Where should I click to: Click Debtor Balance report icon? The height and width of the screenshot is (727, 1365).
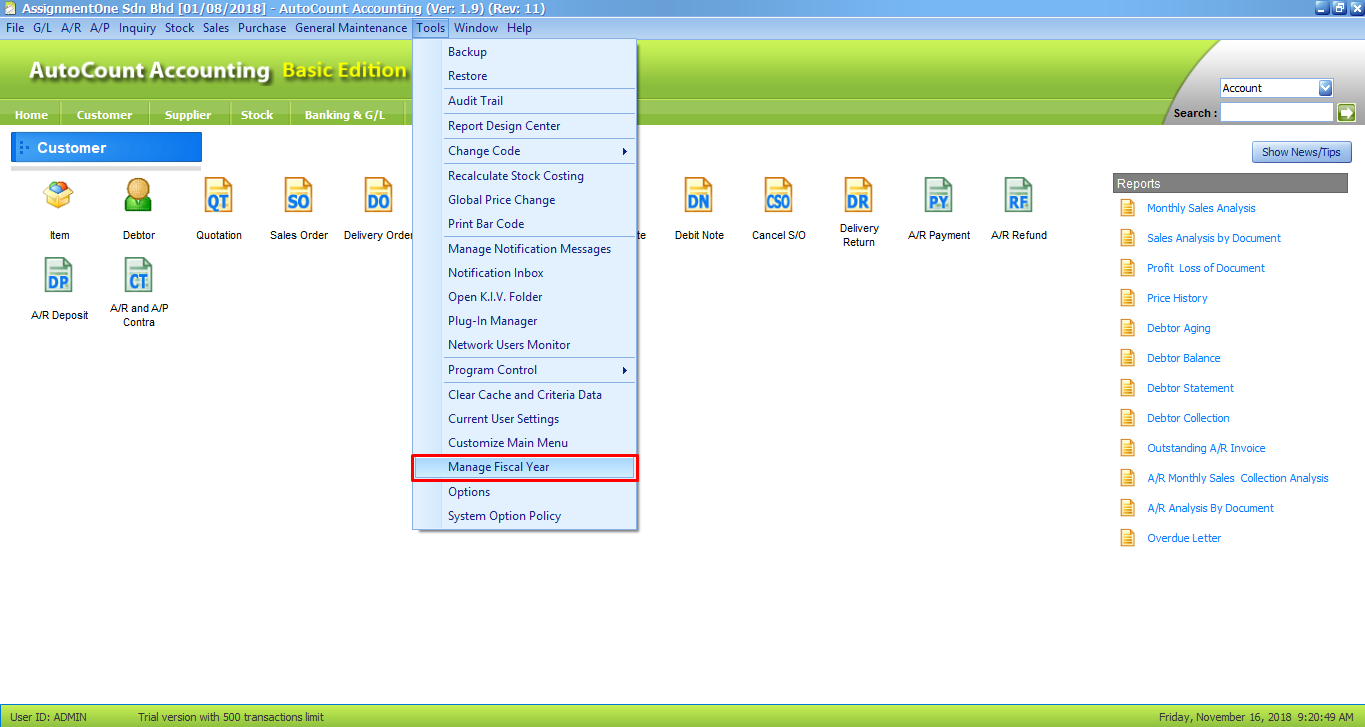(x=1127, y=358)
